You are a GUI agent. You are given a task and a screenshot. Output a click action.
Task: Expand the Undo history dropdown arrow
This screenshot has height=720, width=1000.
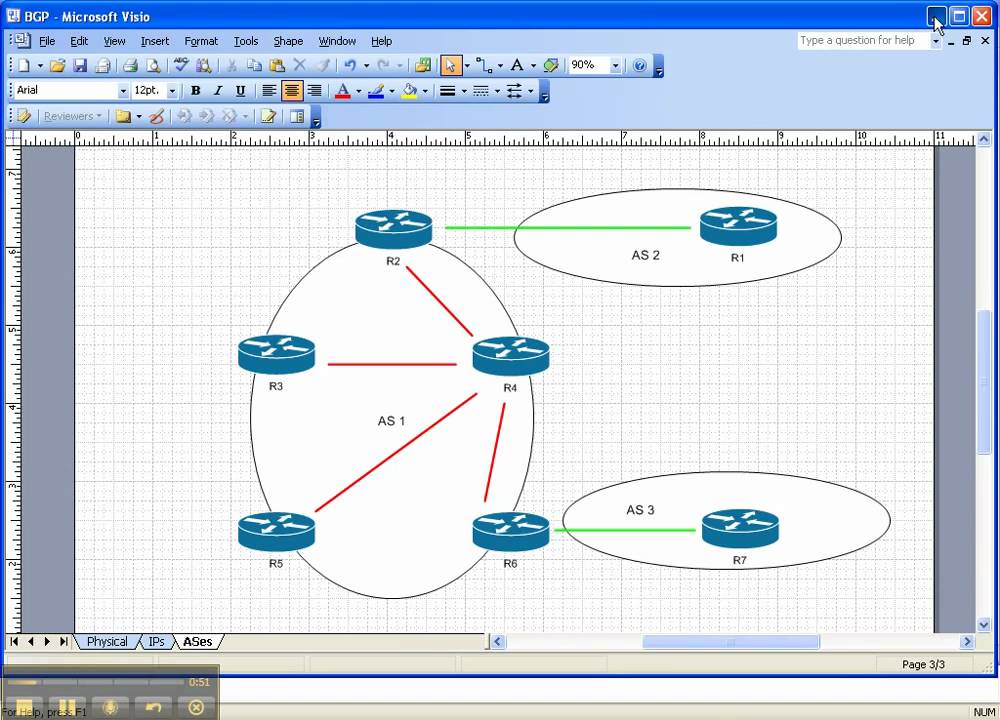tap(366, 65)
